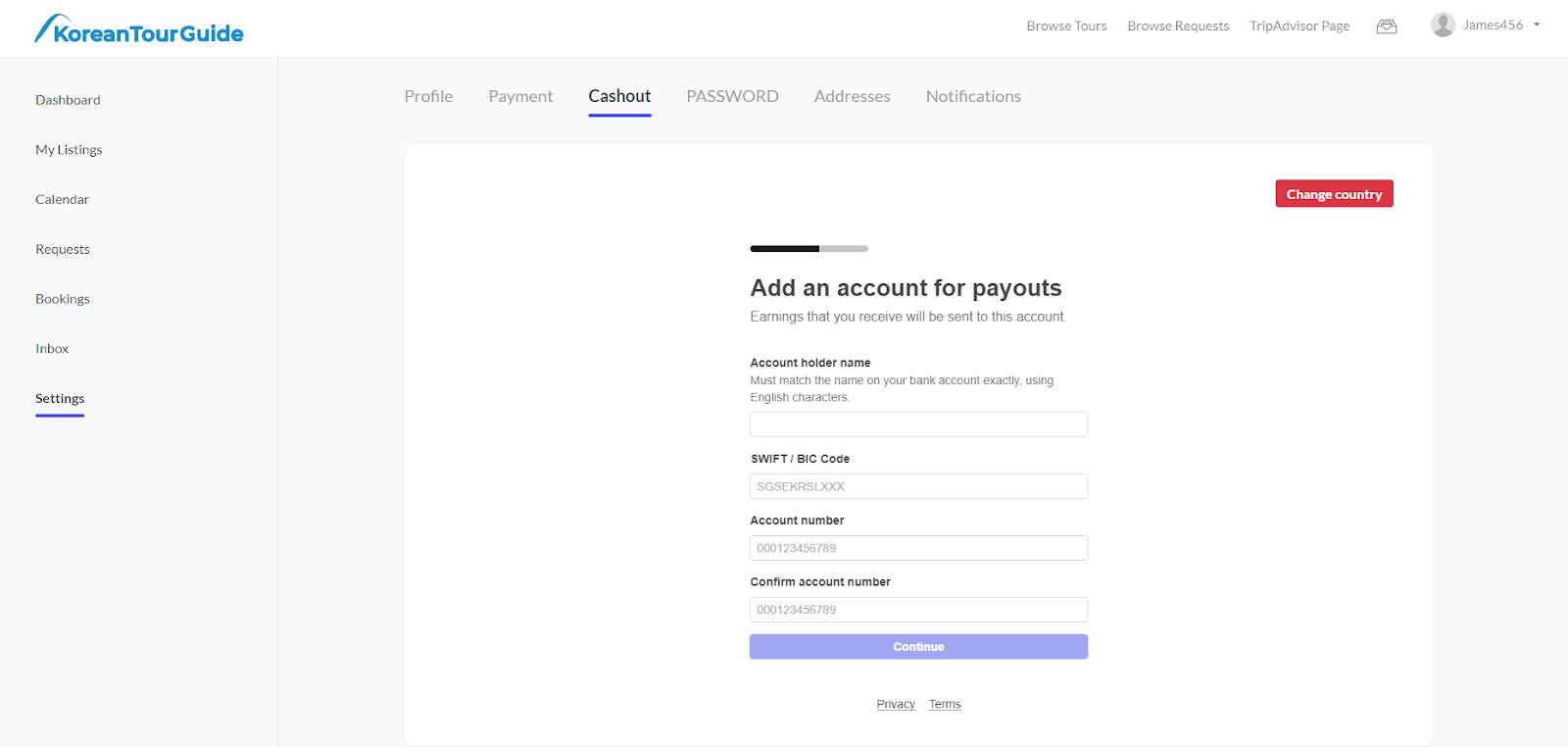
Task: Switch to the PASSWORD tab
Action: [732, 96]
